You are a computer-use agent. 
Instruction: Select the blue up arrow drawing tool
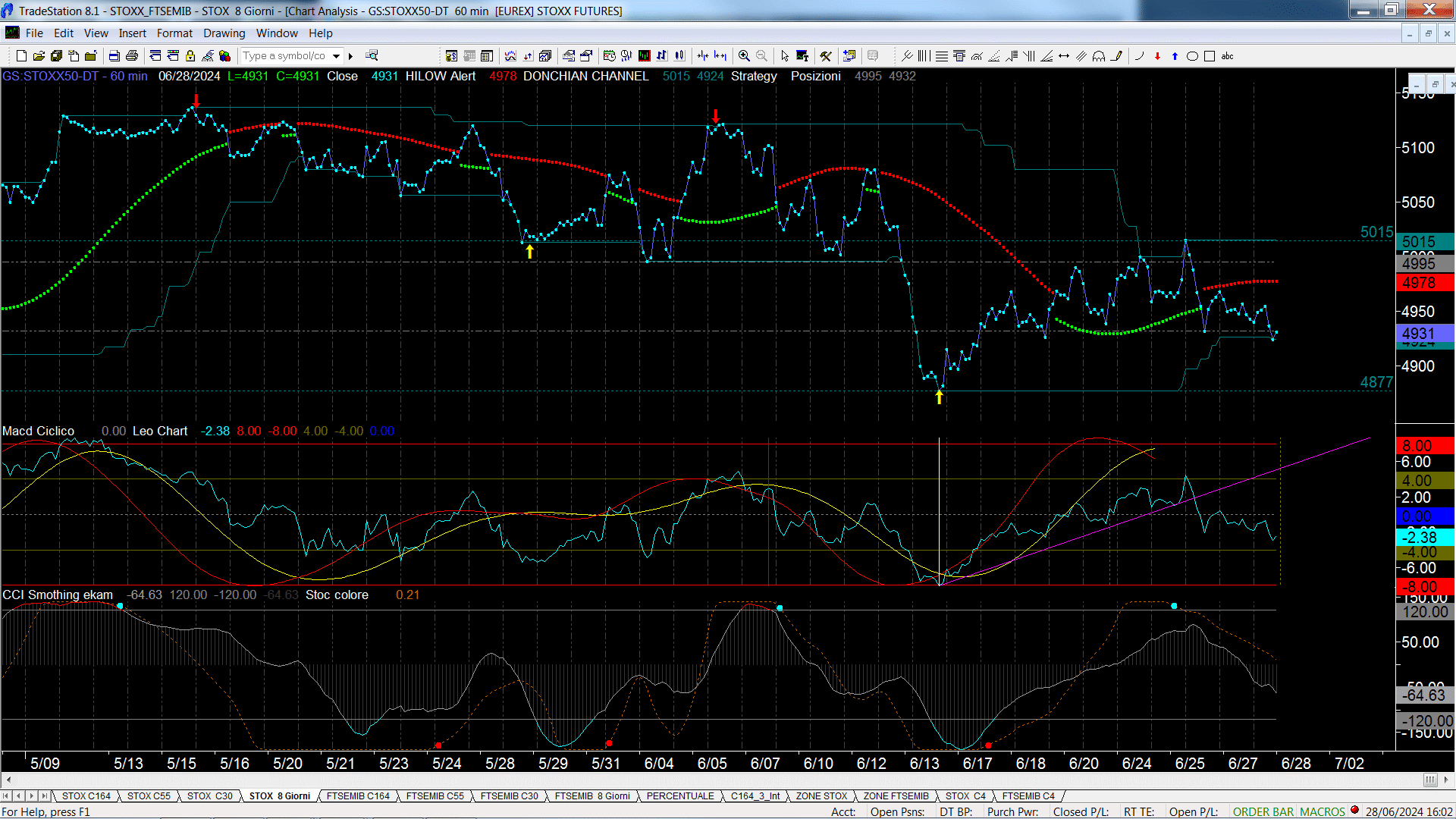click(1175, 55)
